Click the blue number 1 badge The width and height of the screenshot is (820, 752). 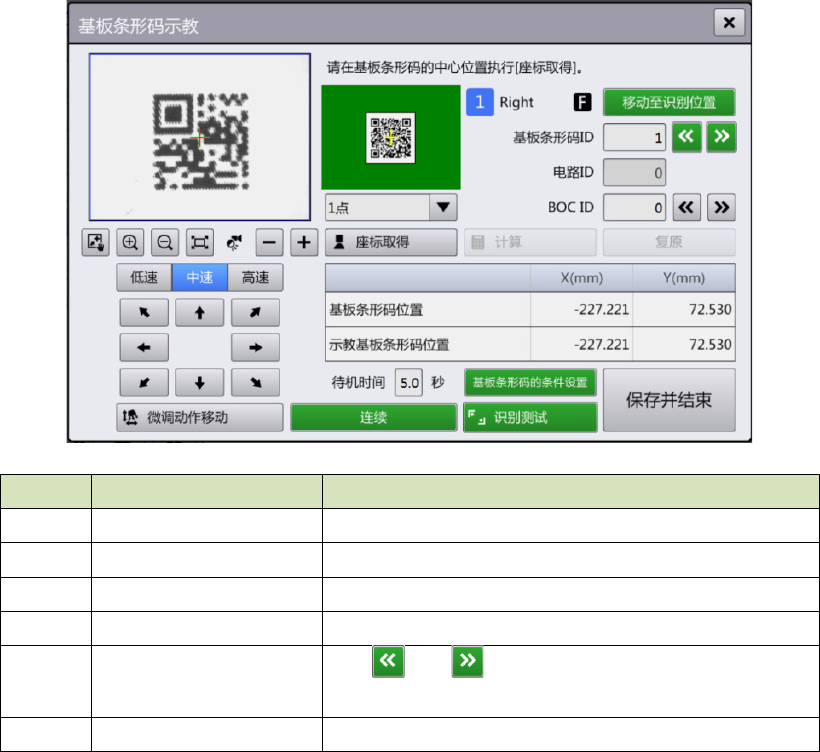tap(480, 102)
